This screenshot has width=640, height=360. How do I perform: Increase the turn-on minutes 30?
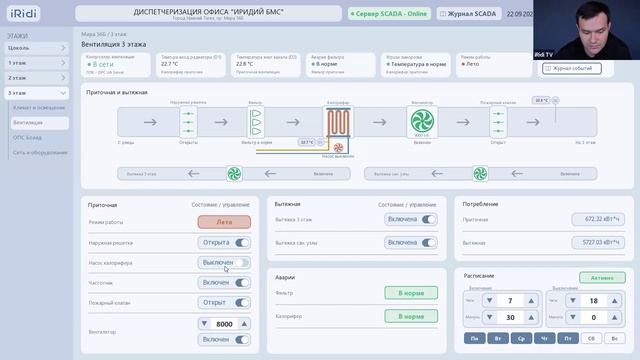click(x=531, y=317)
